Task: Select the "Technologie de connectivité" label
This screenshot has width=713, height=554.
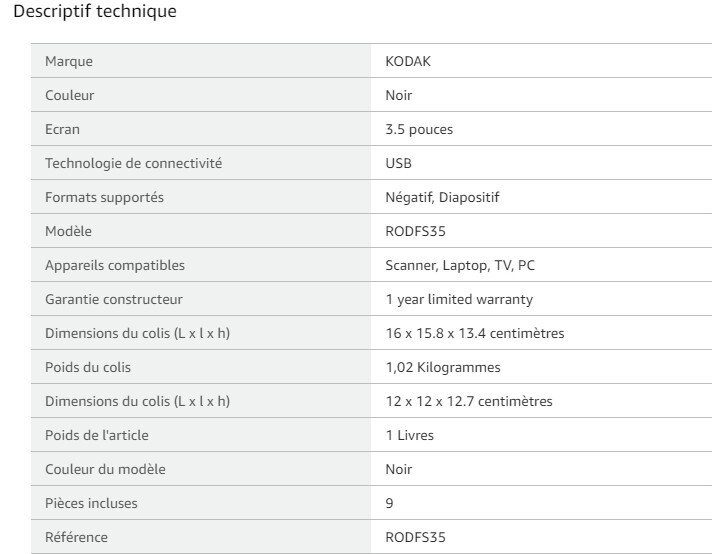Action: pos(133,164)
